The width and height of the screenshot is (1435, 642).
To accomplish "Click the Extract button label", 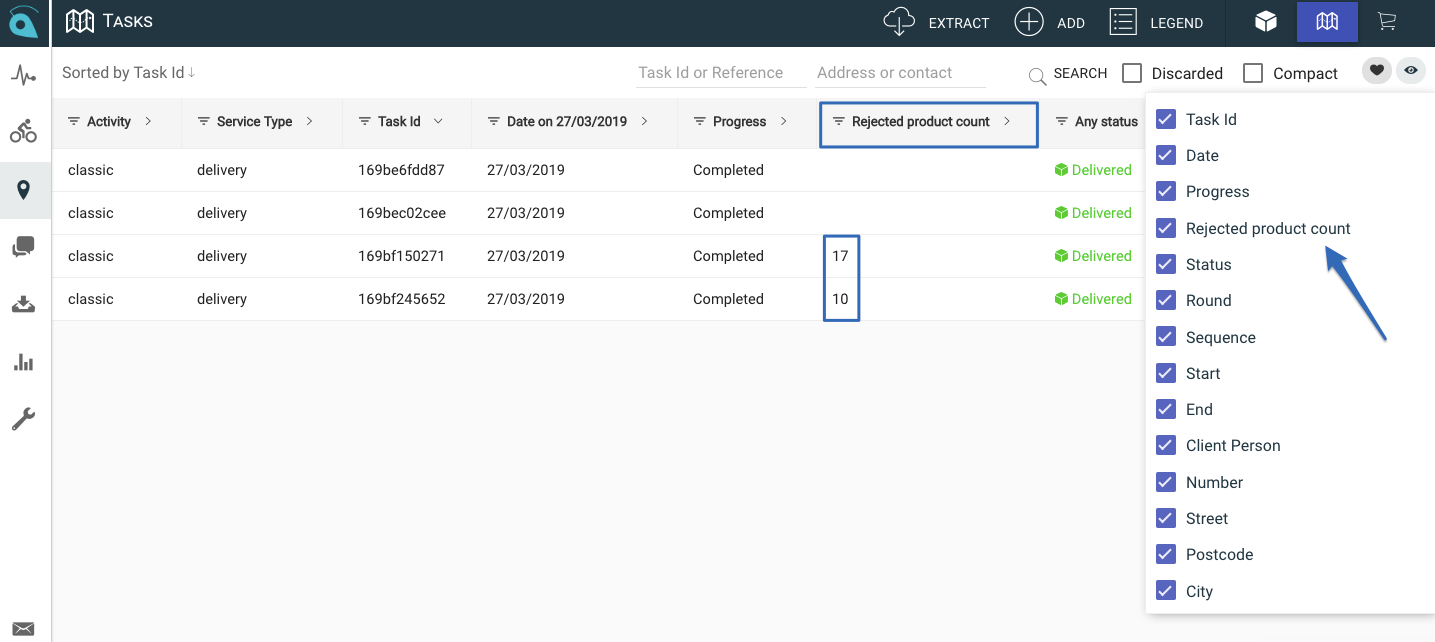I will pos(959,23).
